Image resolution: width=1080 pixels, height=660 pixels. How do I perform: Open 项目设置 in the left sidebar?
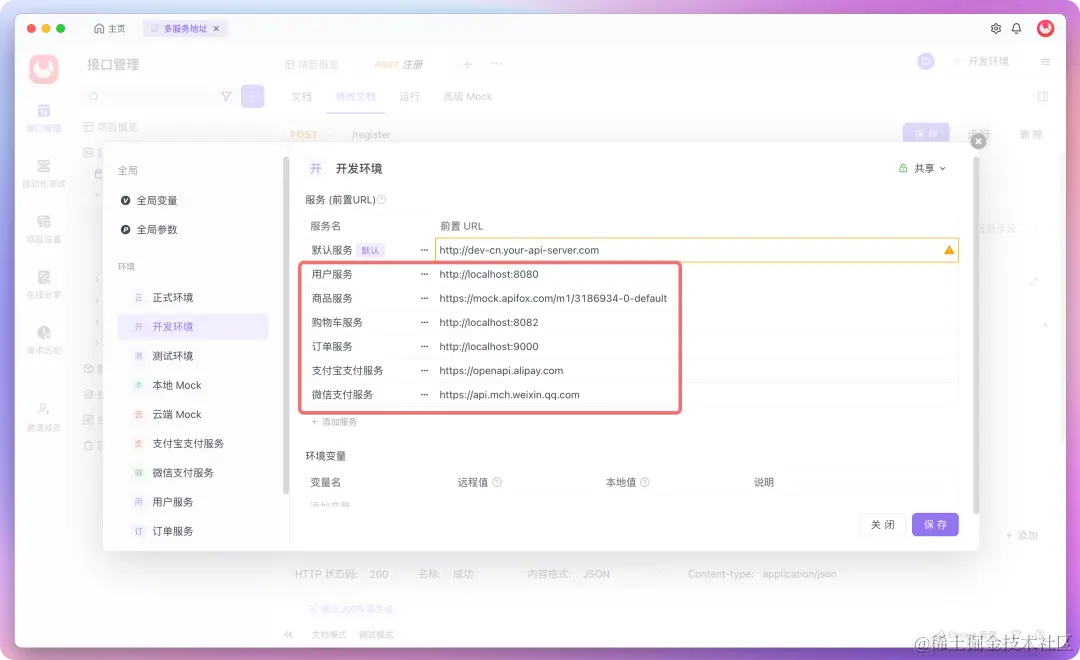(43, 229)
